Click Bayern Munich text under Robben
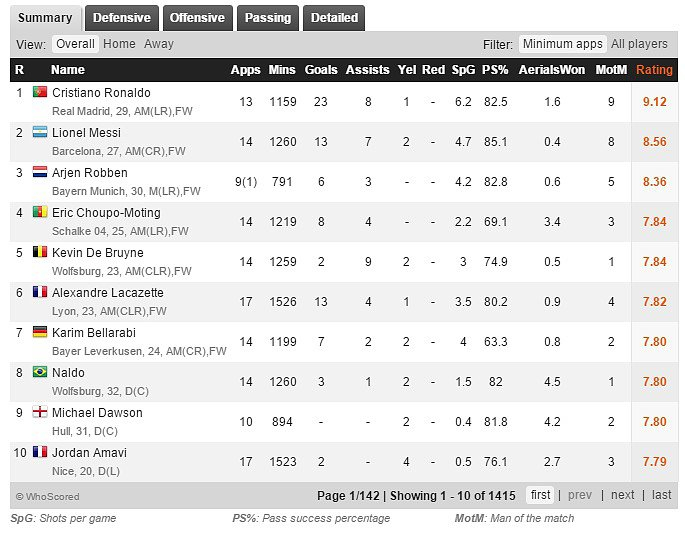The width and height of the screenshot is (685, 533). point(89,191)
